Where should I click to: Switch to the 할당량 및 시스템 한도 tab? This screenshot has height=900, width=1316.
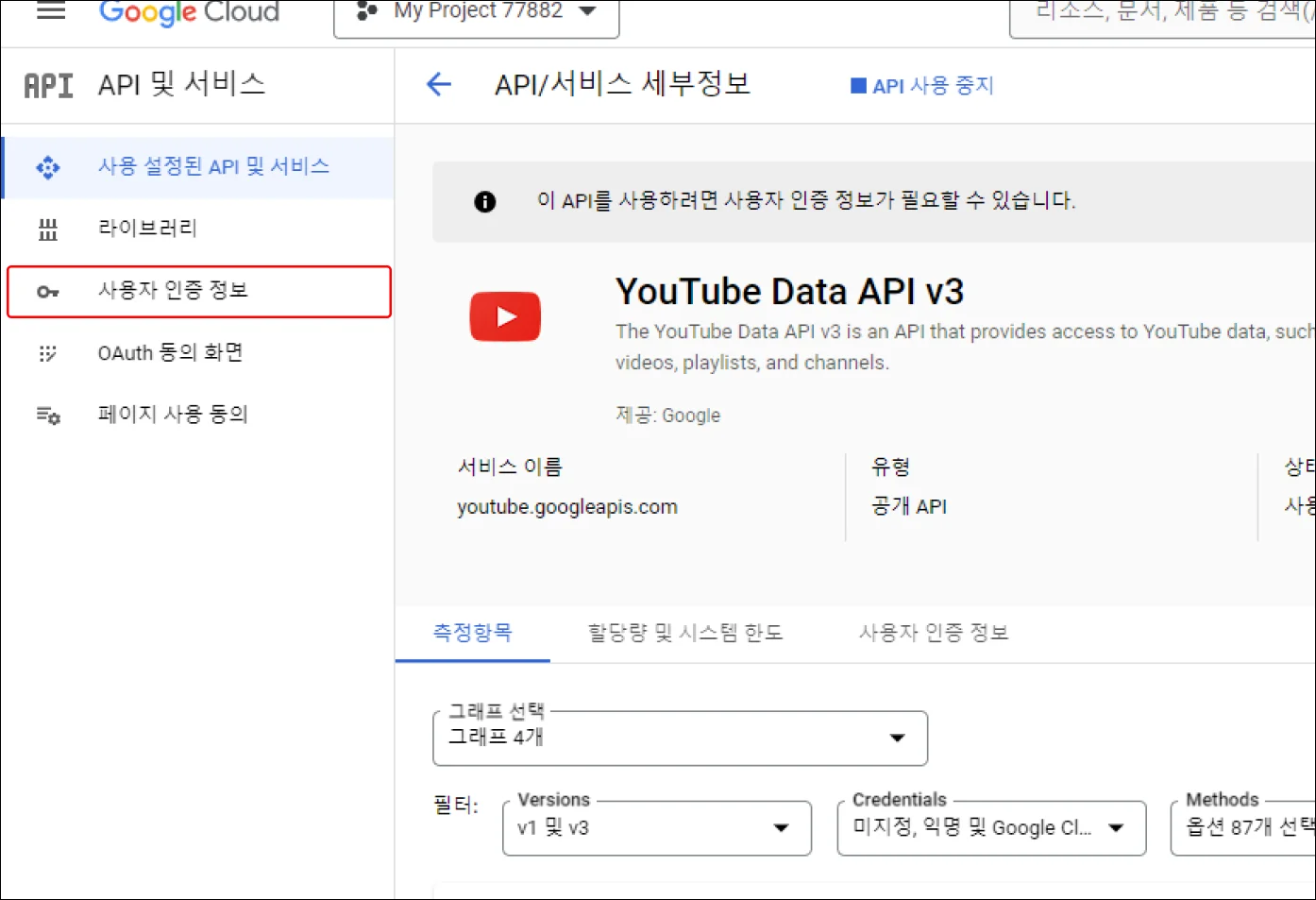click(685, 633)
